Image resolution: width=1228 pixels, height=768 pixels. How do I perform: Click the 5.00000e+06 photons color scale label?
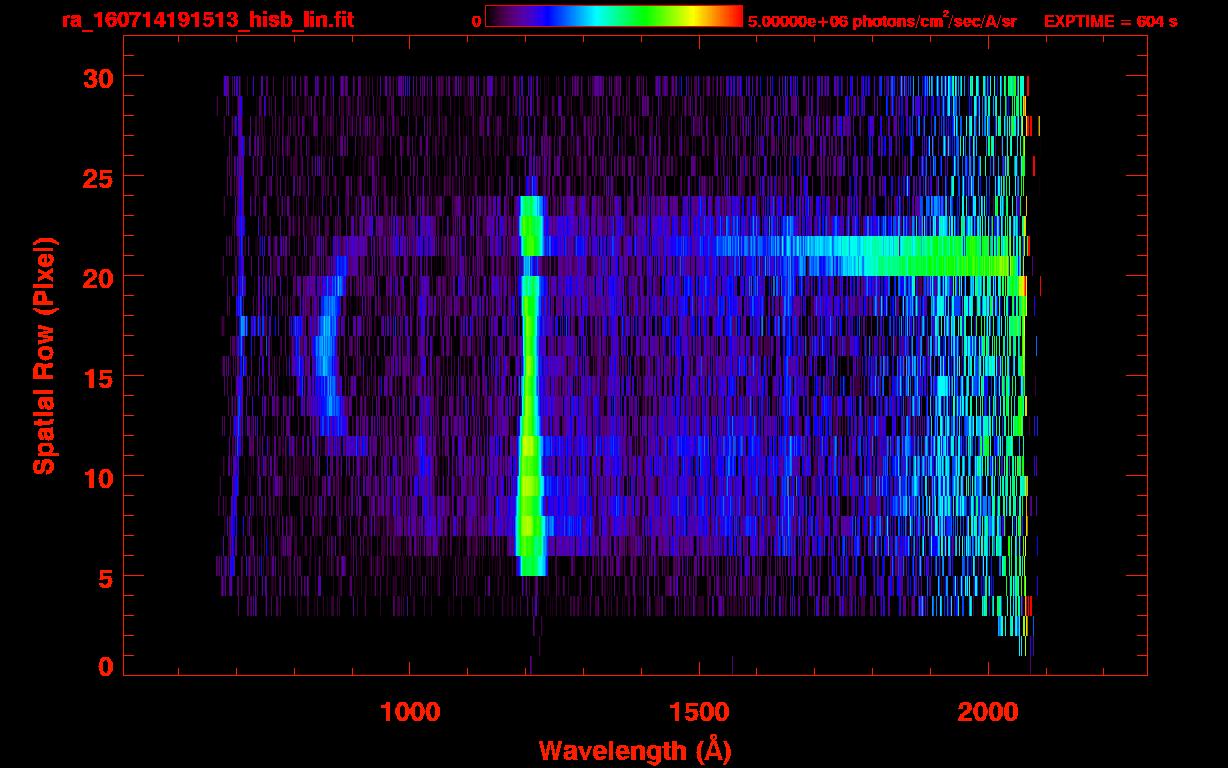click(x=882, y=21)
